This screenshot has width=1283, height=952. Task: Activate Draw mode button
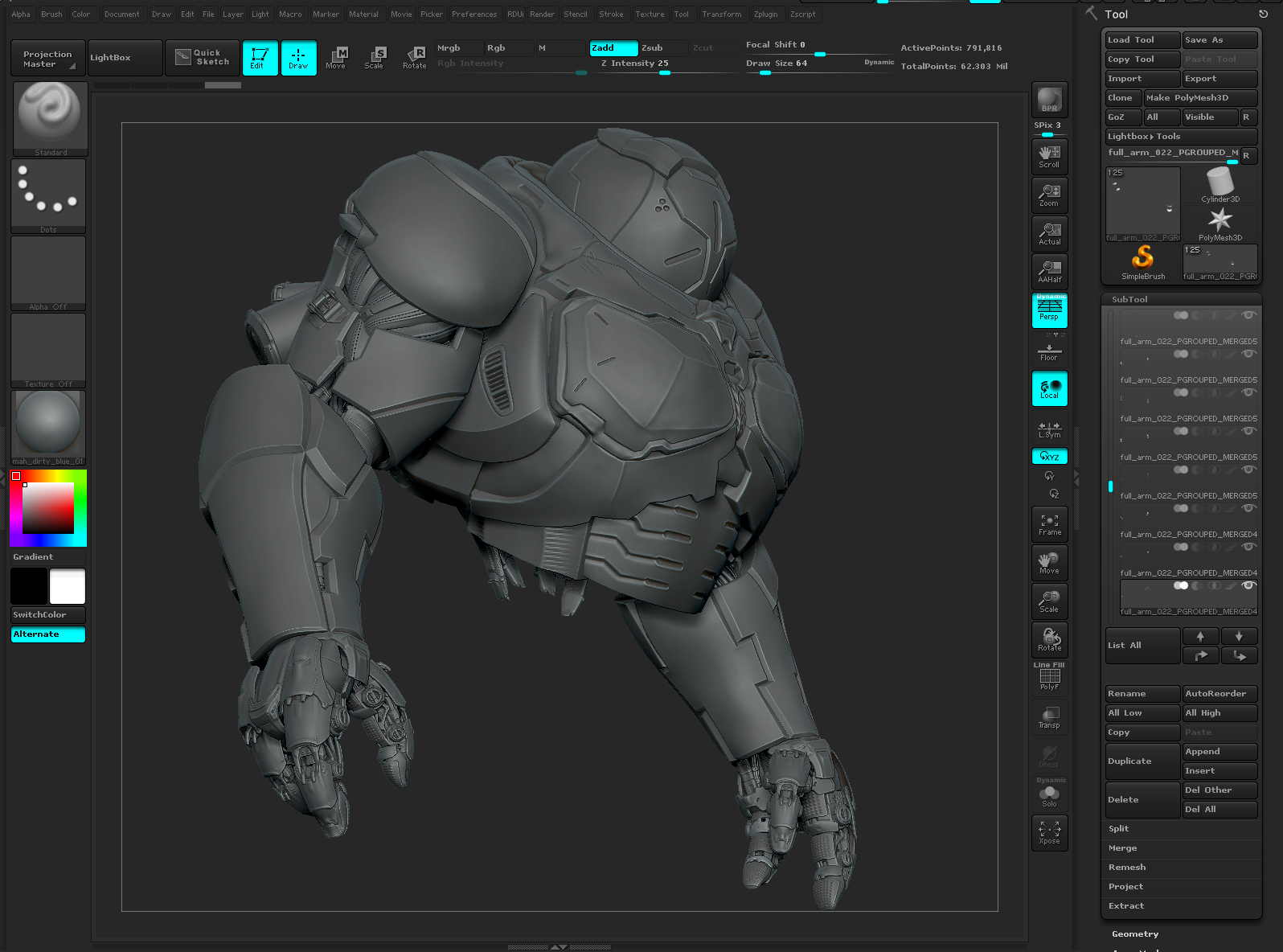(x=298, y=58)
